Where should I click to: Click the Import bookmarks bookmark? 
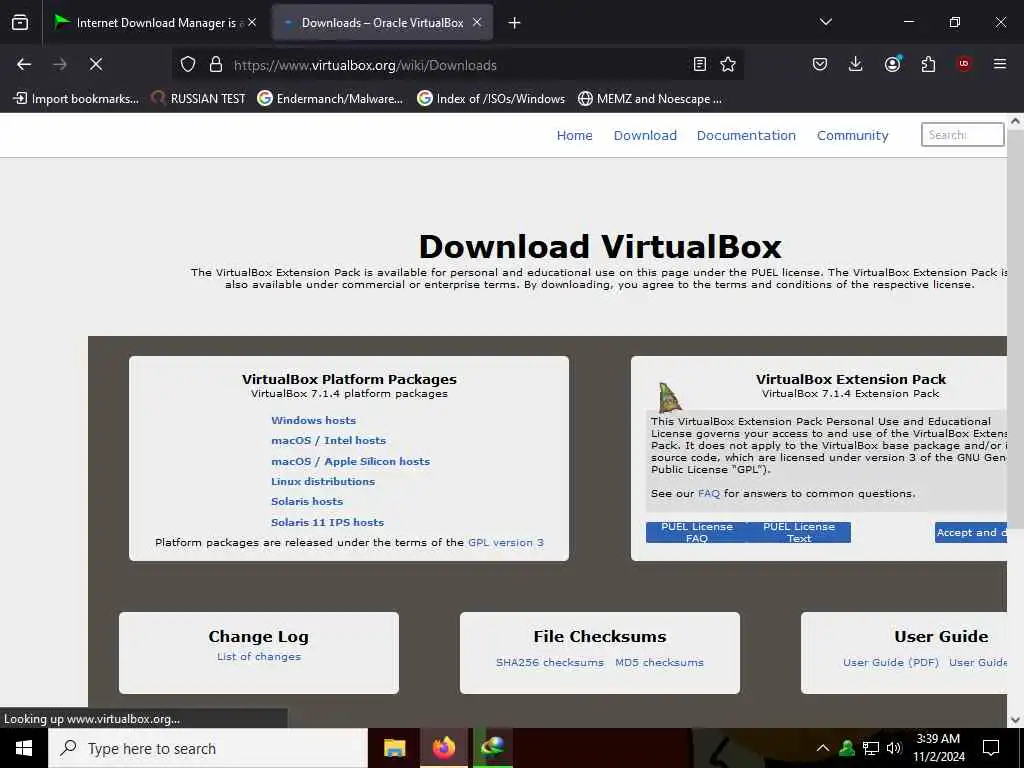point(76,99)
